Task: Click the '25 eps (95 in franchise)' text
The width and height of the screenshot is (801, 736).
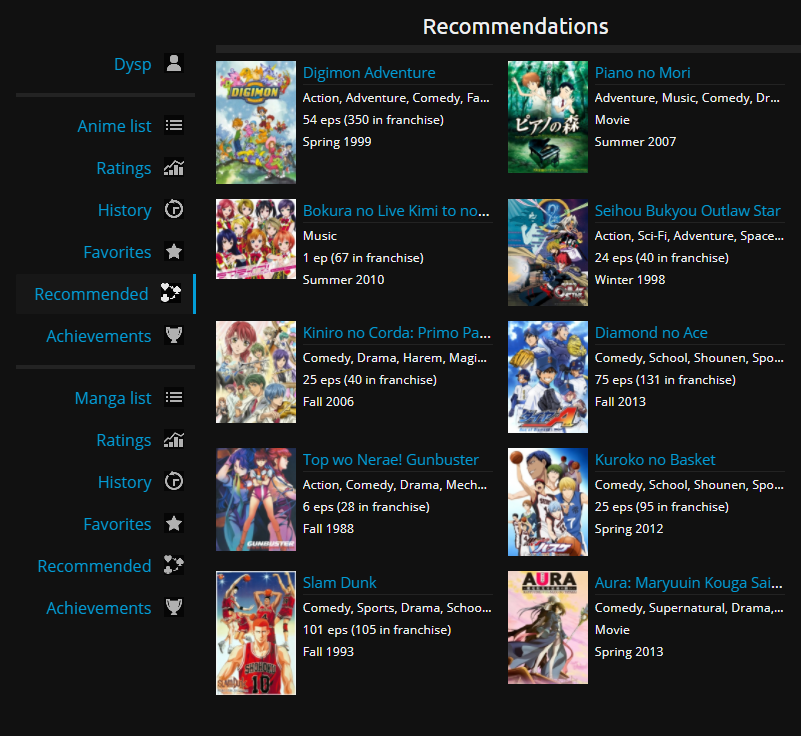Action: coord(662,507)
